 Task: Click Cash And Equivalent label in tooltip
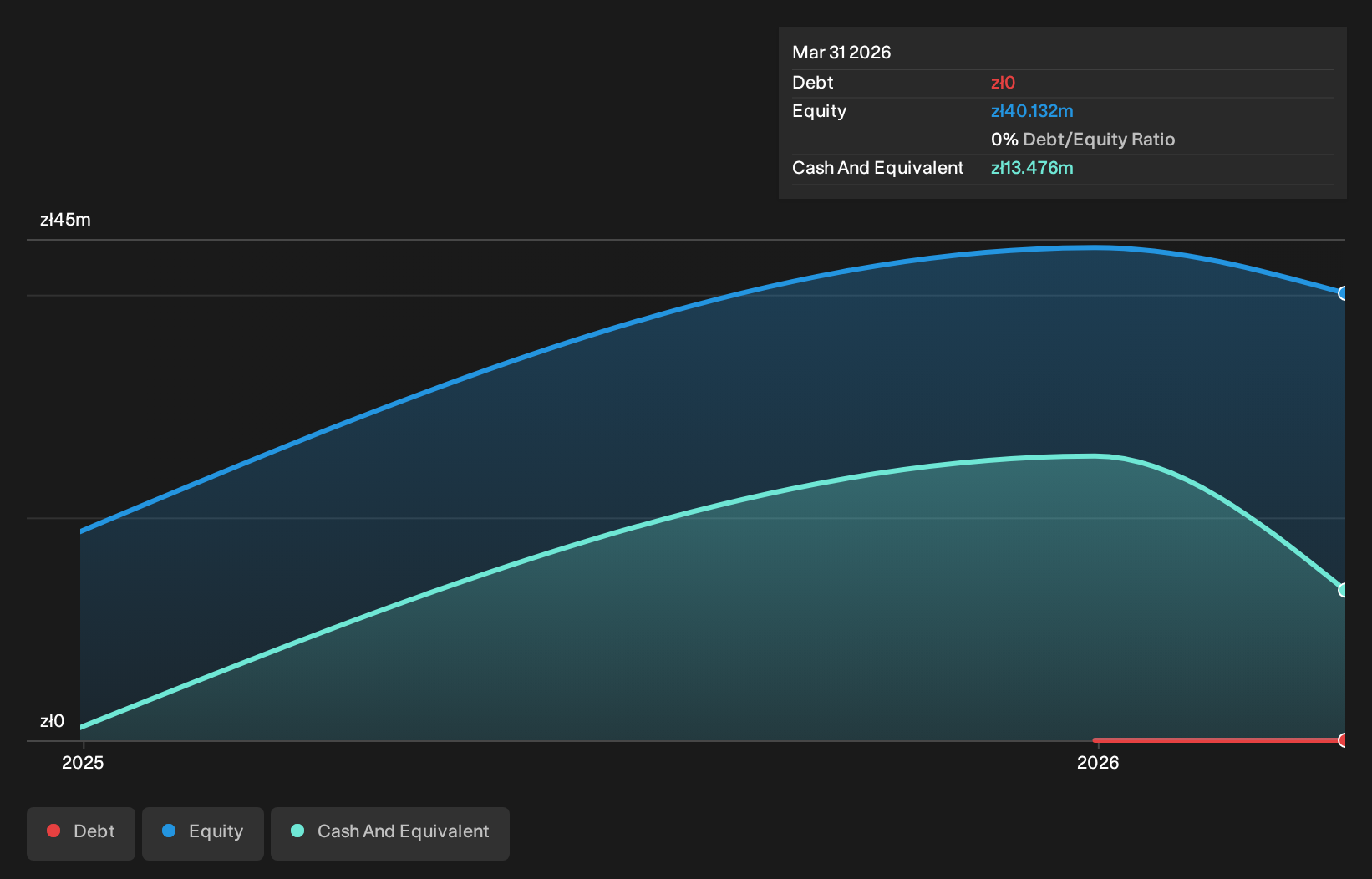878,168
